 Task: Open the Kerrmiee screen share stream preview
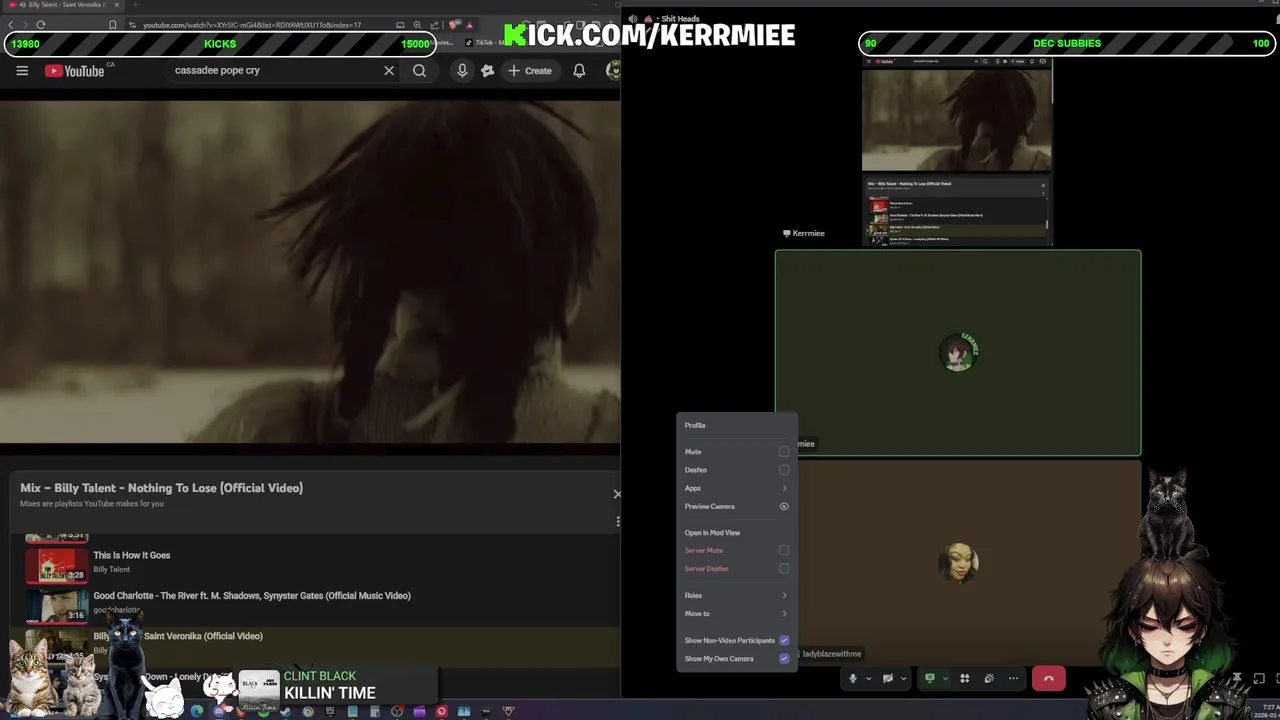tap(957, 151)
